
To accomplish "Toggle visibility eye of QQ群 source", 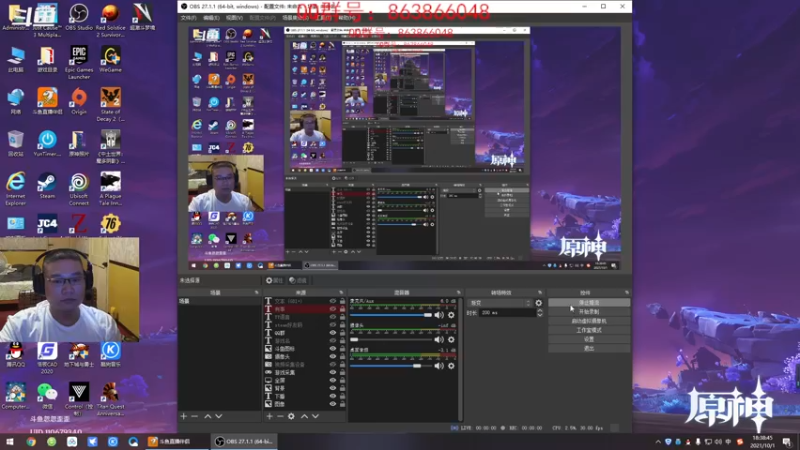I will coord(333,333).
